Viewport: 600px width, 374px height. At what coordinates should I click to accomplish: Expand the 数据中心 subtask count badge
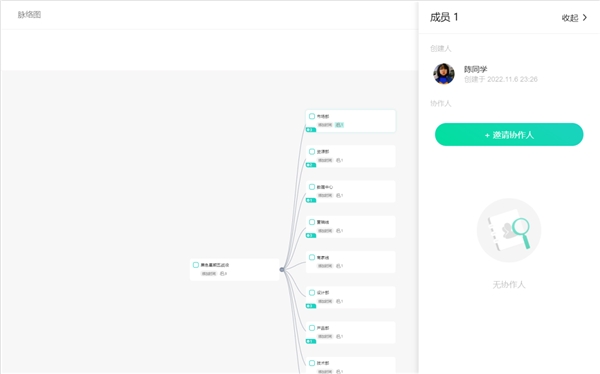pos(311,200)
